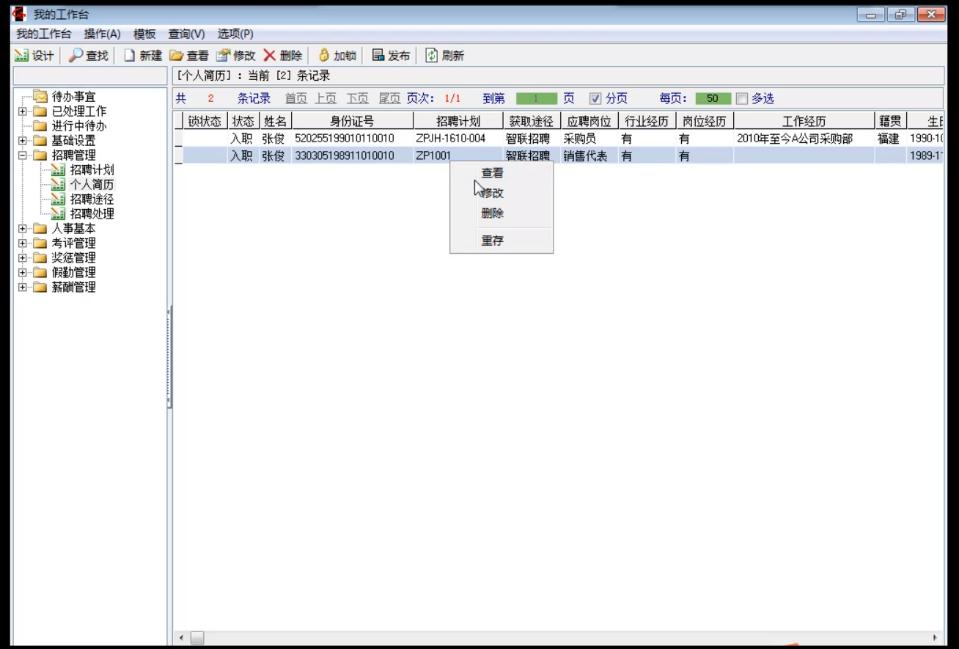Click the horizontal scrollbar right arrow
This screenshot has width=959, height=649.
[935, 638]
